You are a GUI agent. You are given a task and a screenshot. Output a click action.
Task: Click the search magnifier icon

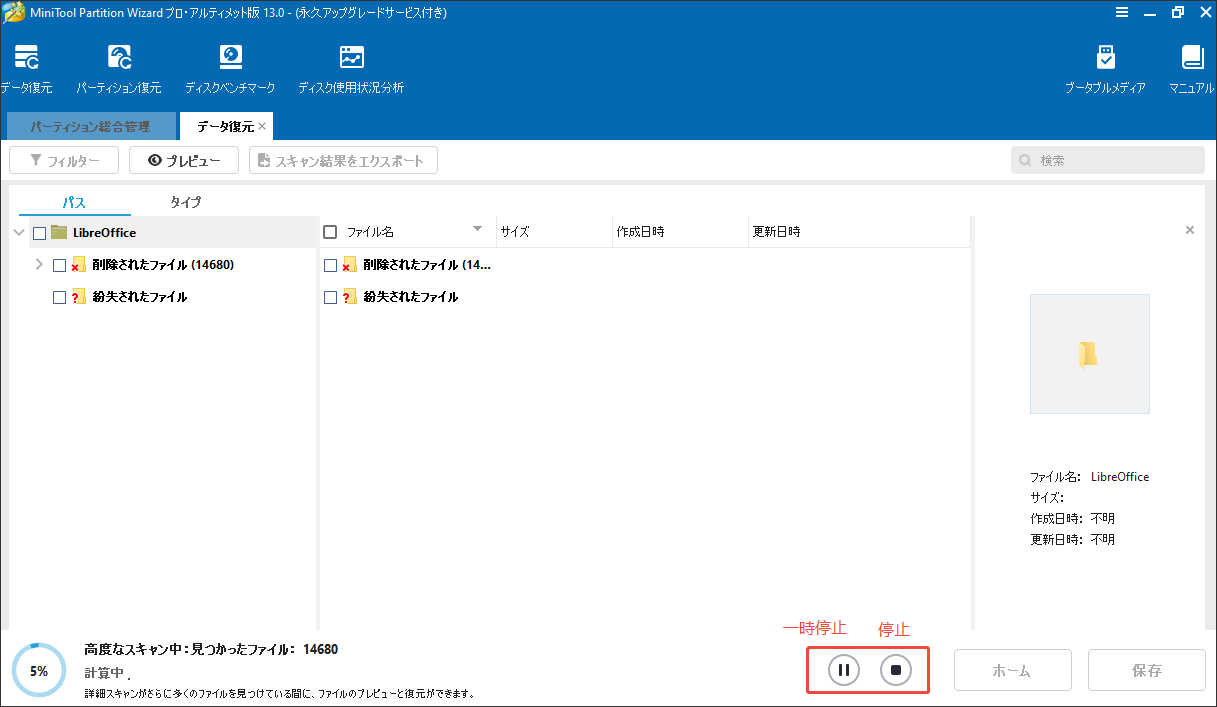(x=1026, y=160)
